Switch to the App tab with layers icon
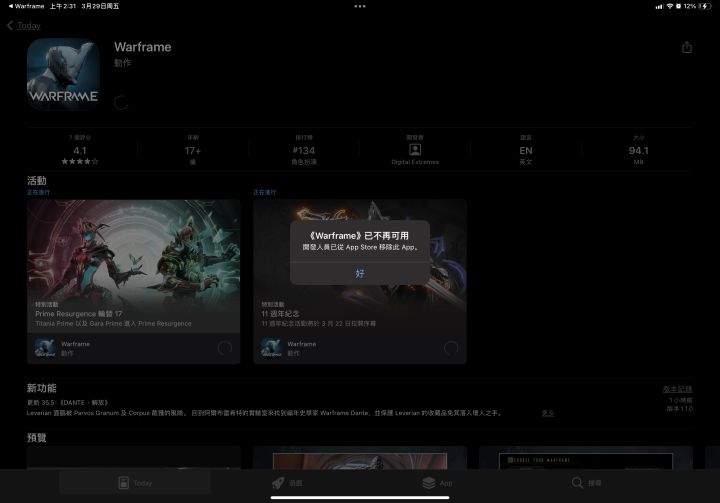The image size is (720, 503). (437, 483)
